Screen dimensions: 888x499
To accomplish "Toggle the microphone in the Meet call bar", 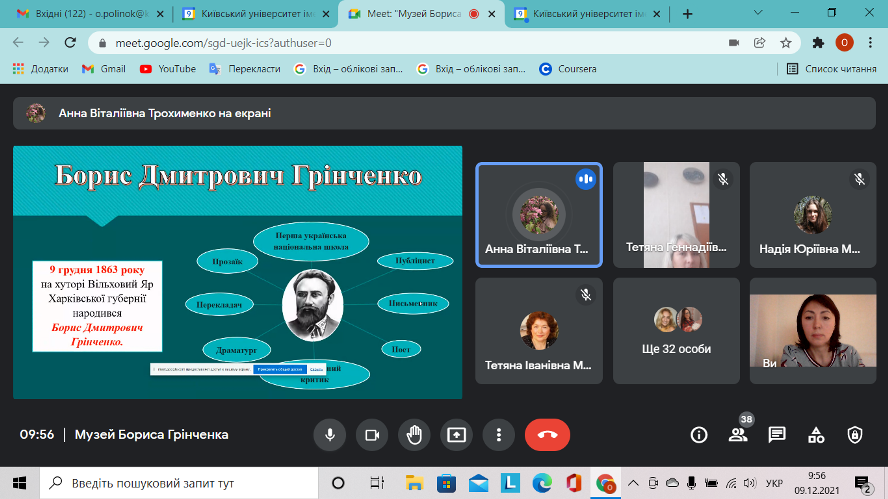I will 329,435.
